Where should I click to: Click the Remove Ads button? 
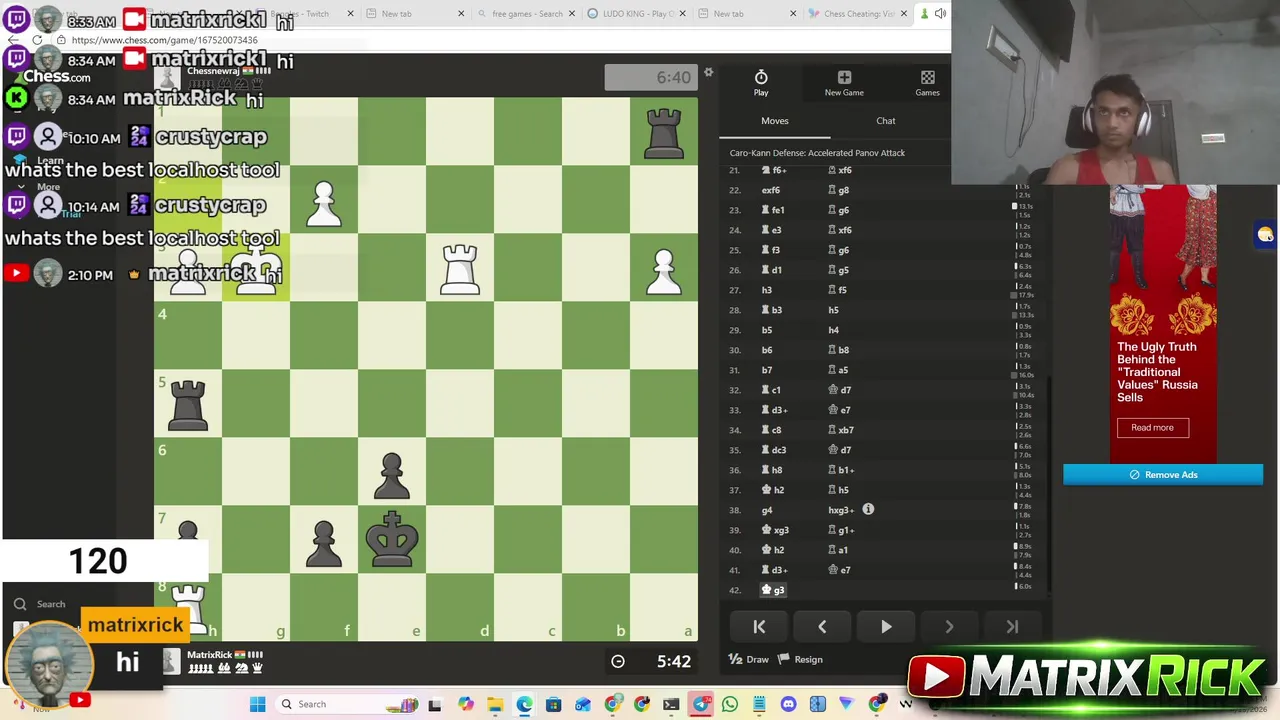[1163, 475]
